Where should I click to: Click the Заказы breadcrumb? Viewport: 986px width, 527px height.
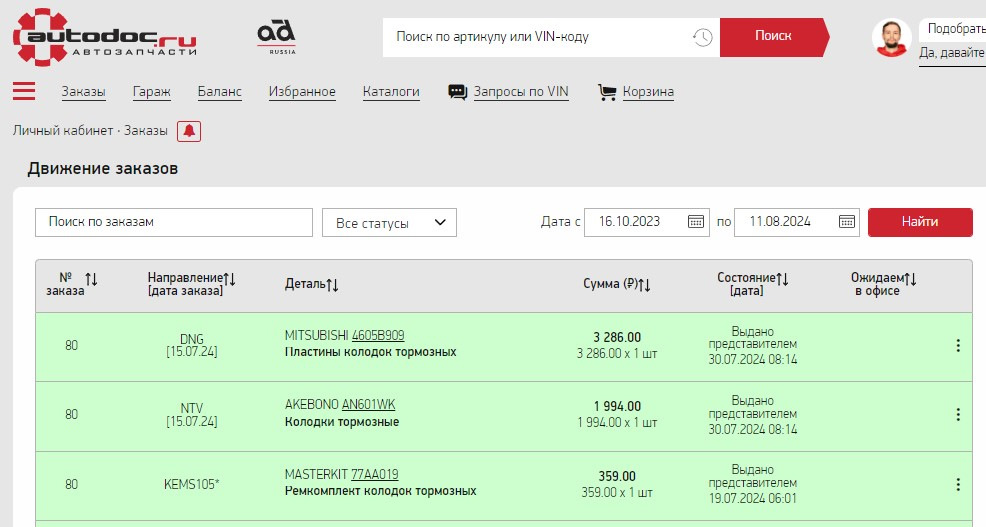click(145, 131)
